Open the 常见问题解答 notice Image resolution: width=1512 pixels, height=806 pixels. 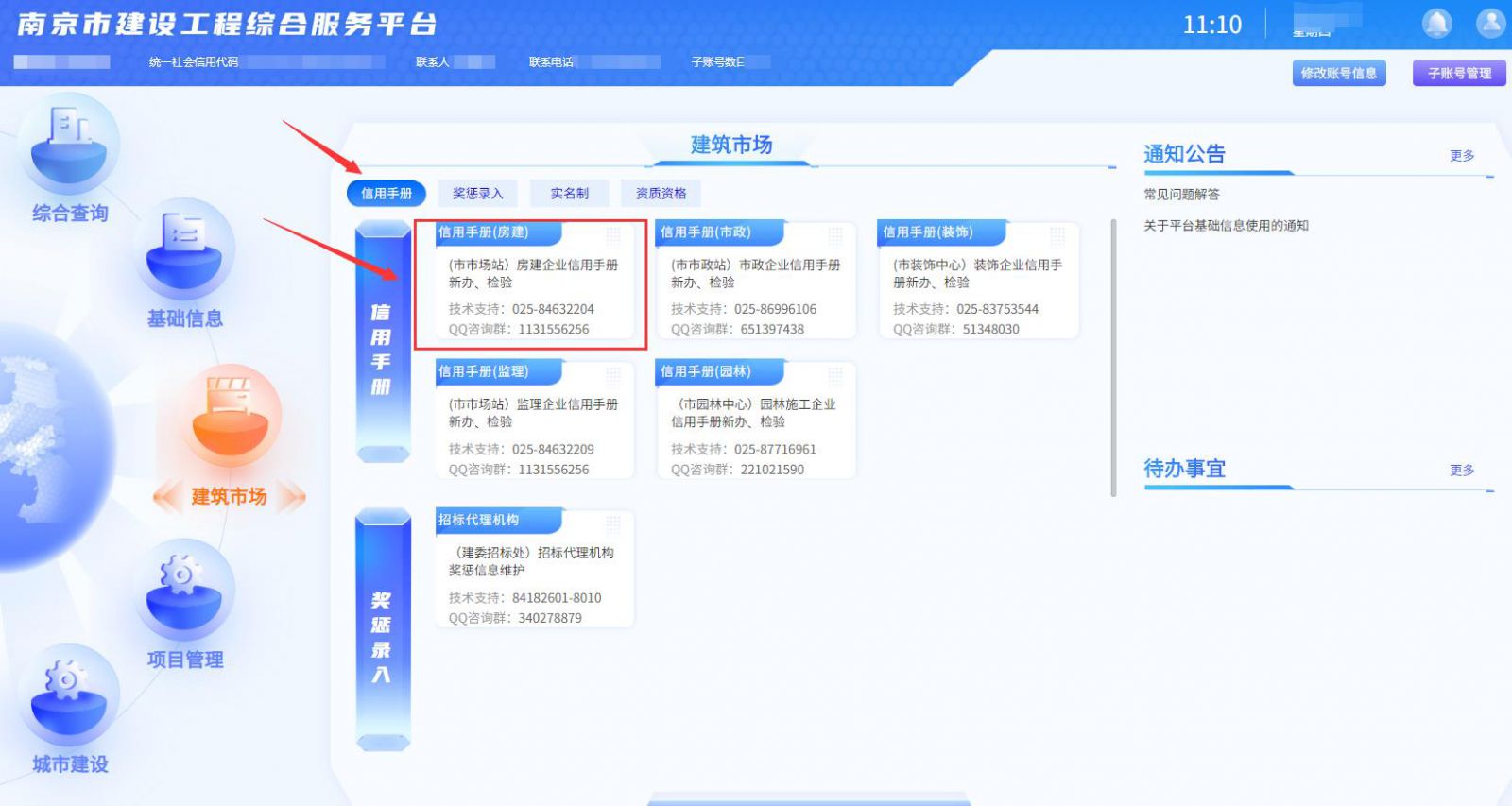coord(1181,194)
